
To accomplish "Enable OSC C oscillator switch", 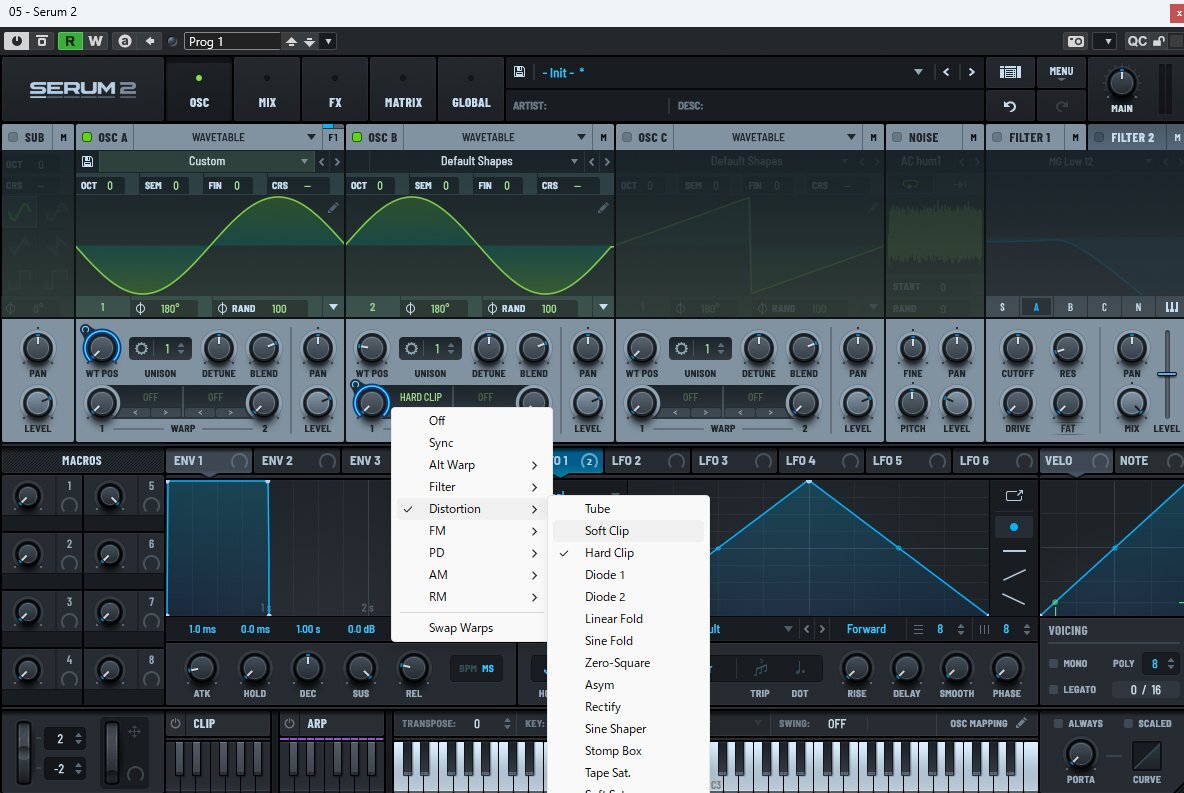I will pyautogui.click(x=627, y=137).
